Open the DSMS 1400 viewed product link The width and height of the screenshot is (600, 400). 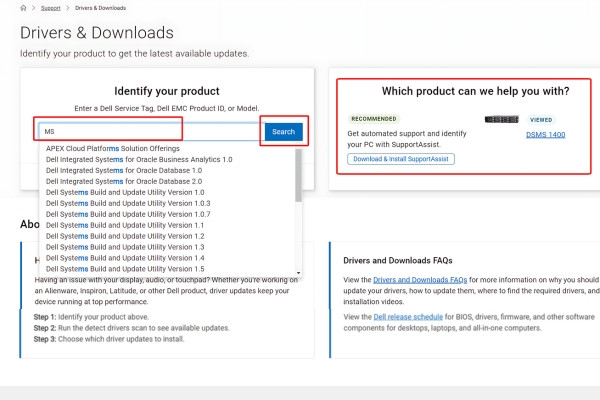[x=546, y=135]
